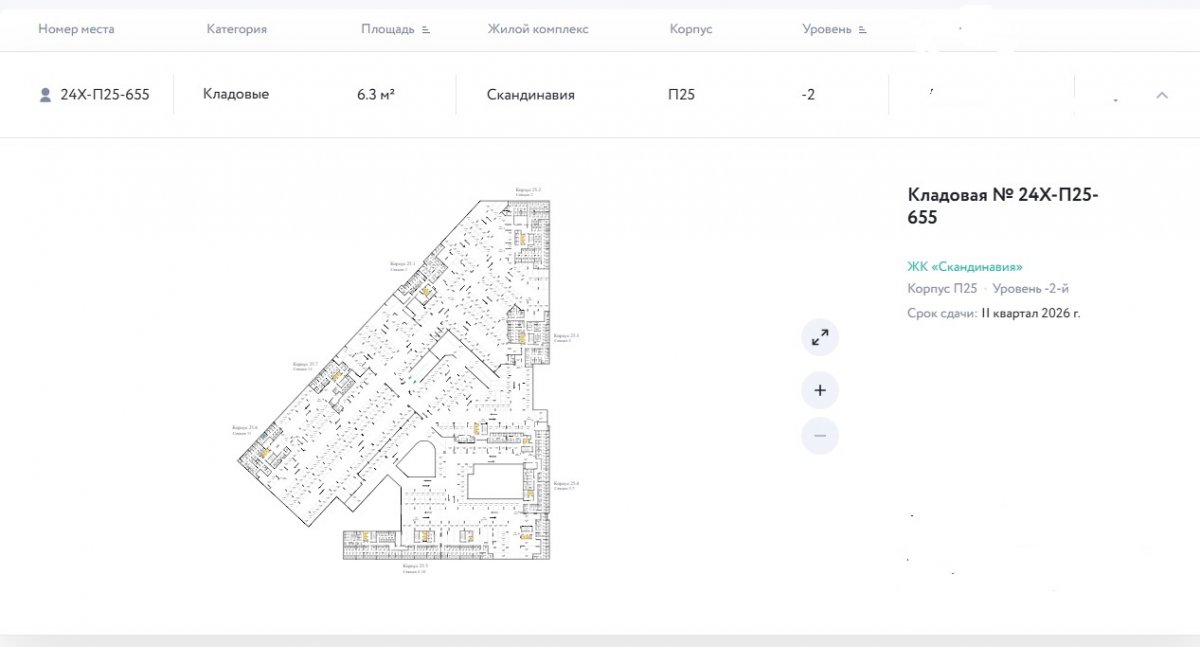Viewport: 1200px width, 647px height.
Task: Collapse the expanded storage row with chevron
Action: [1162, 95]
